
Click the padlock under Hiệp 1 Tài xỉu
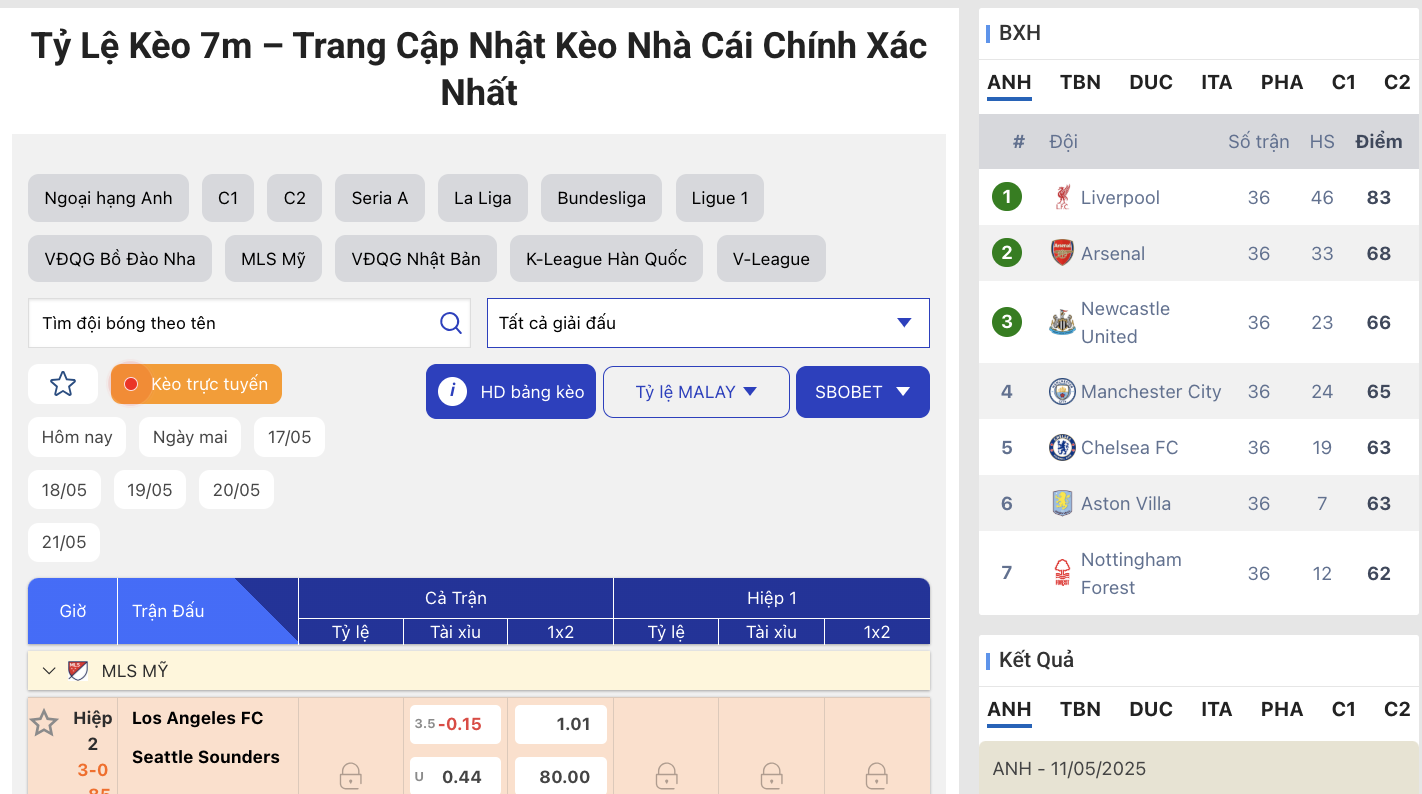(x=771, y=775)
